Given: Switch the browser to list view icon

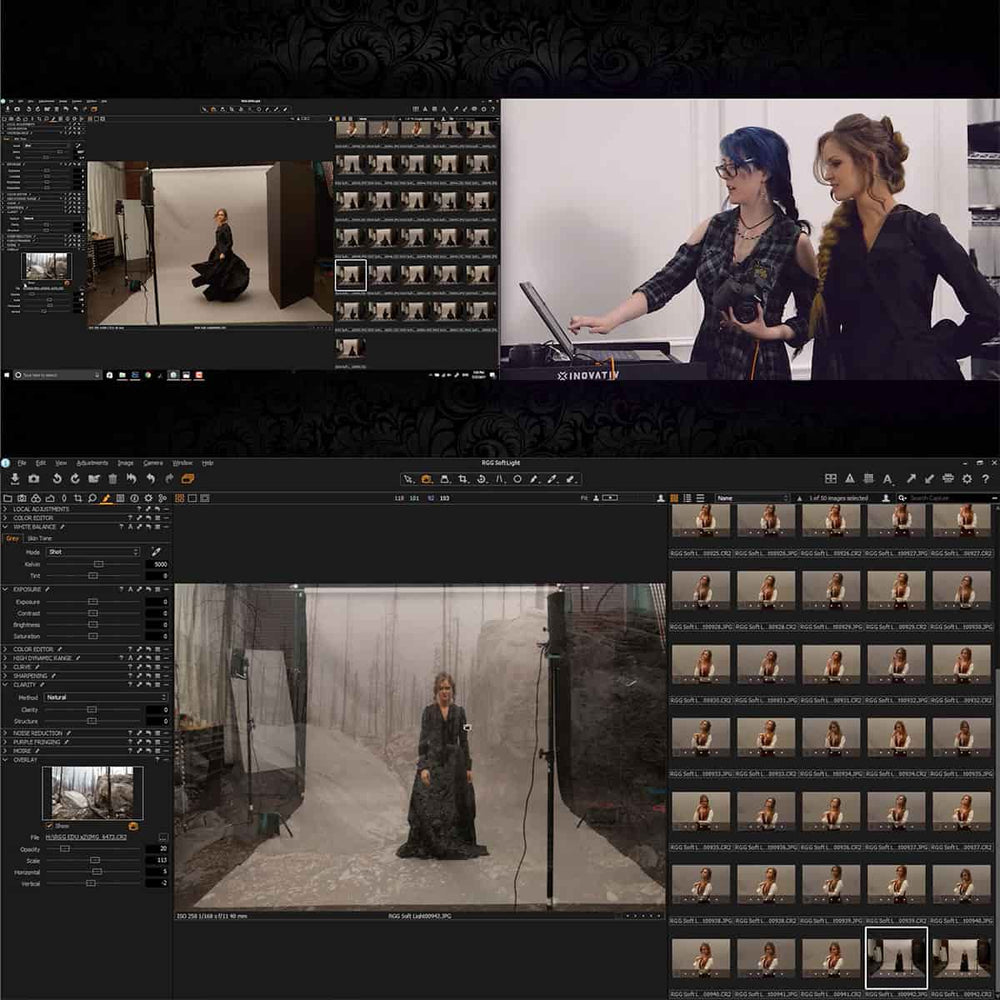Looking at the screenshot, I should pos(699,497).
